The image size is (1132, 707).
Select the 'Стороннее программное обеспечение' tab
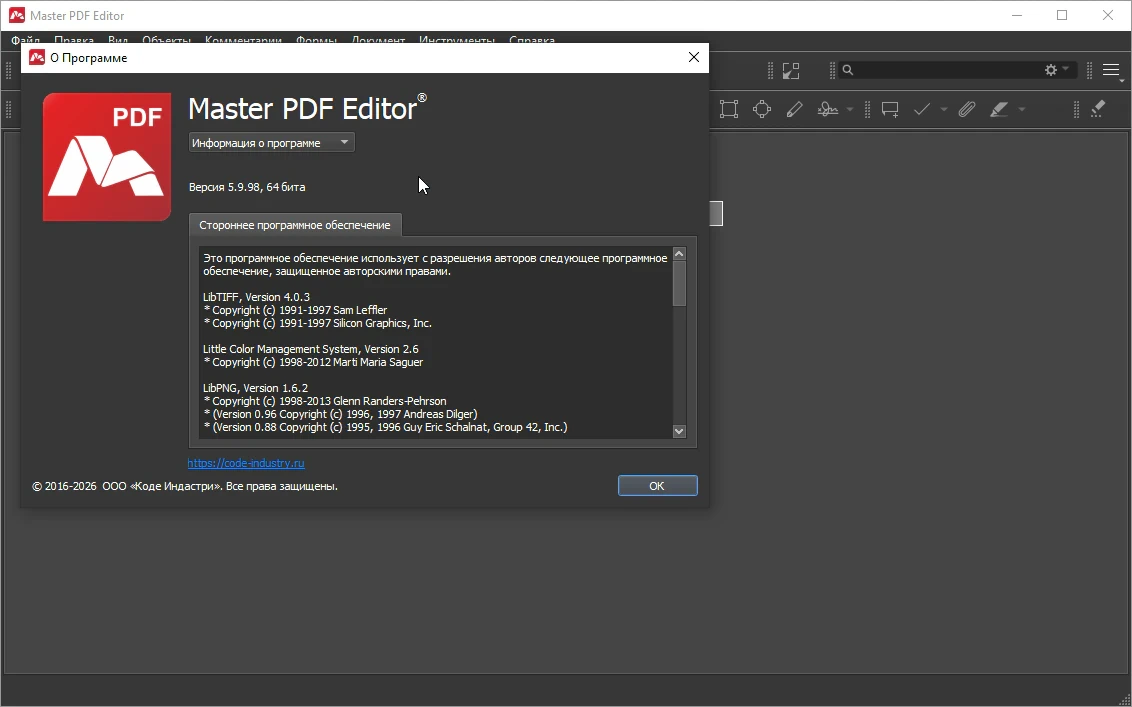coord(295,225)
